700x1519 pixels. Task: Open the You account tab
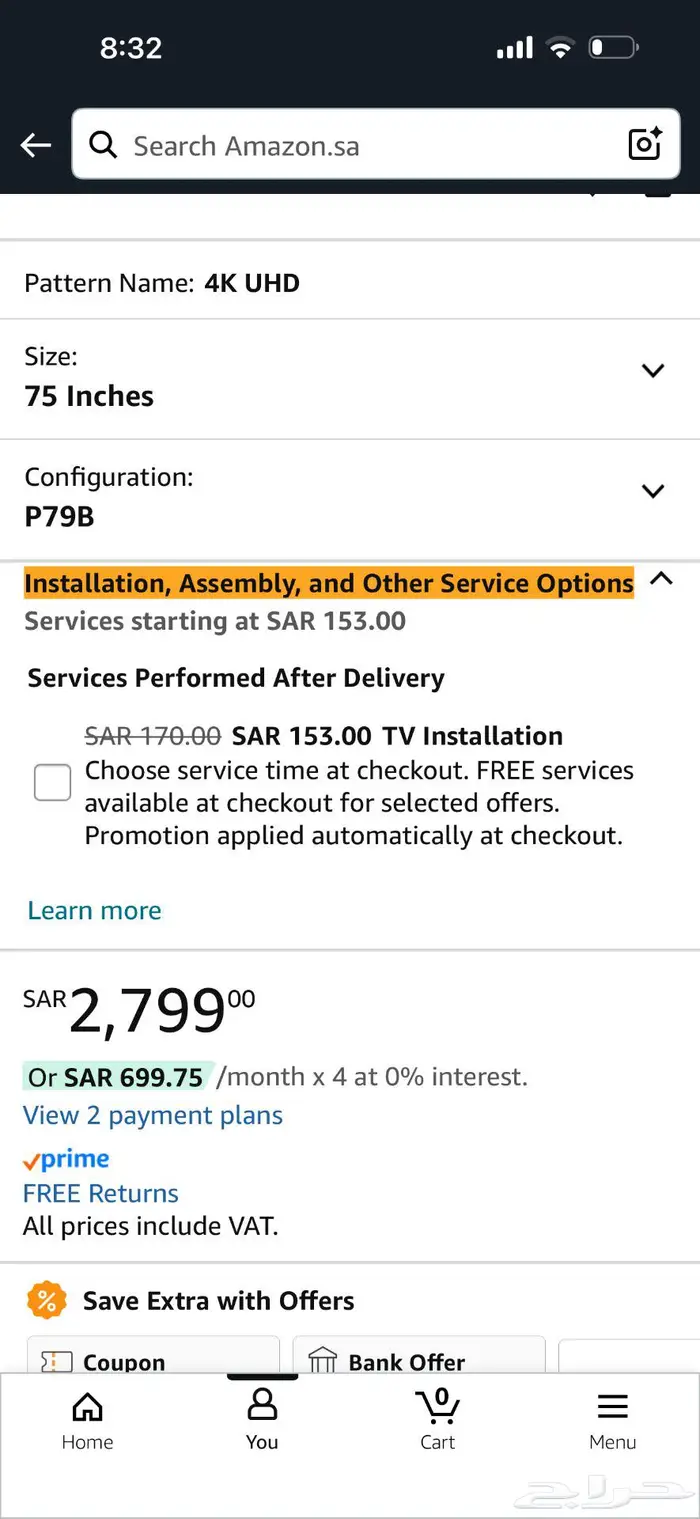[262, 1421]
